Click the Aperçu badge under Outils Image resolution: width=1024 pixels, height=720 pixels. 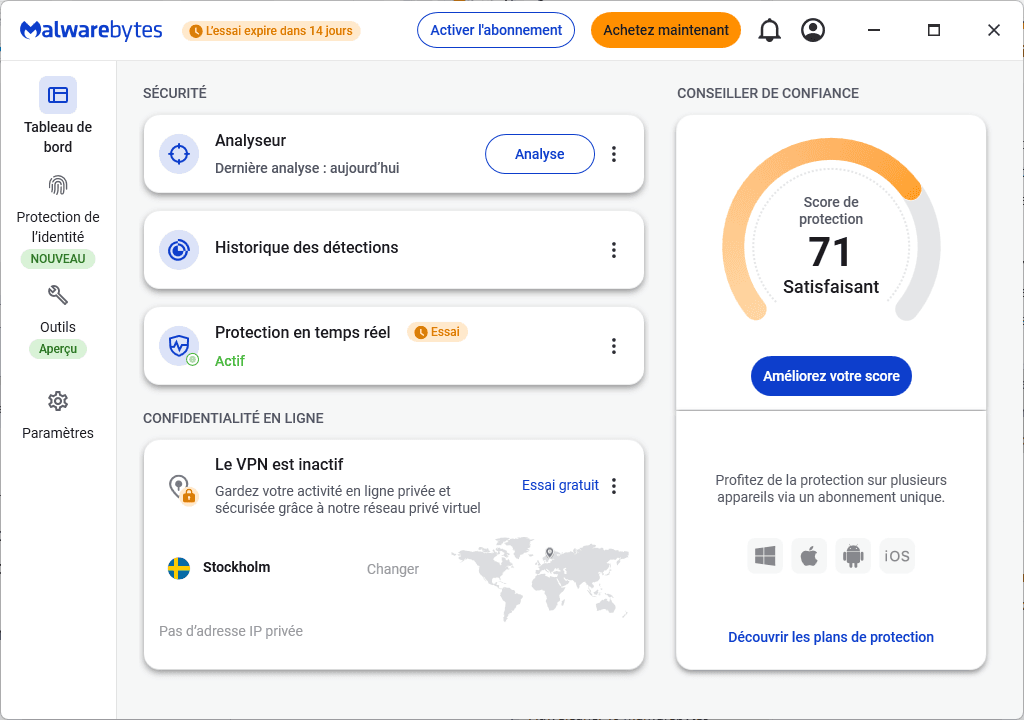click(57, 349)
